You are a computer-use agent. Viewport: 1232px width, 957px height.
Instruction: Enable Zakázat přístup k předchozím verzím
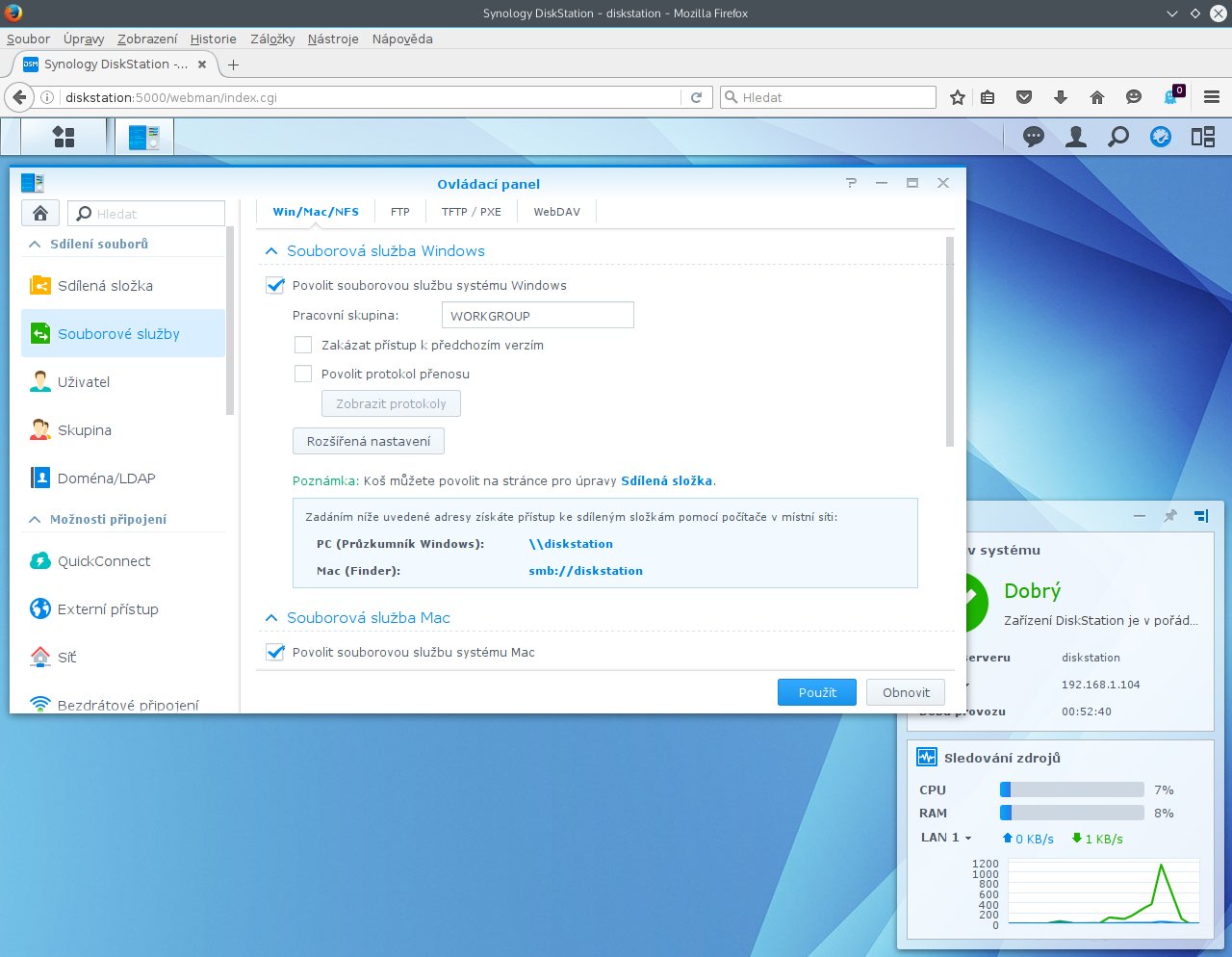pos(303,345)
